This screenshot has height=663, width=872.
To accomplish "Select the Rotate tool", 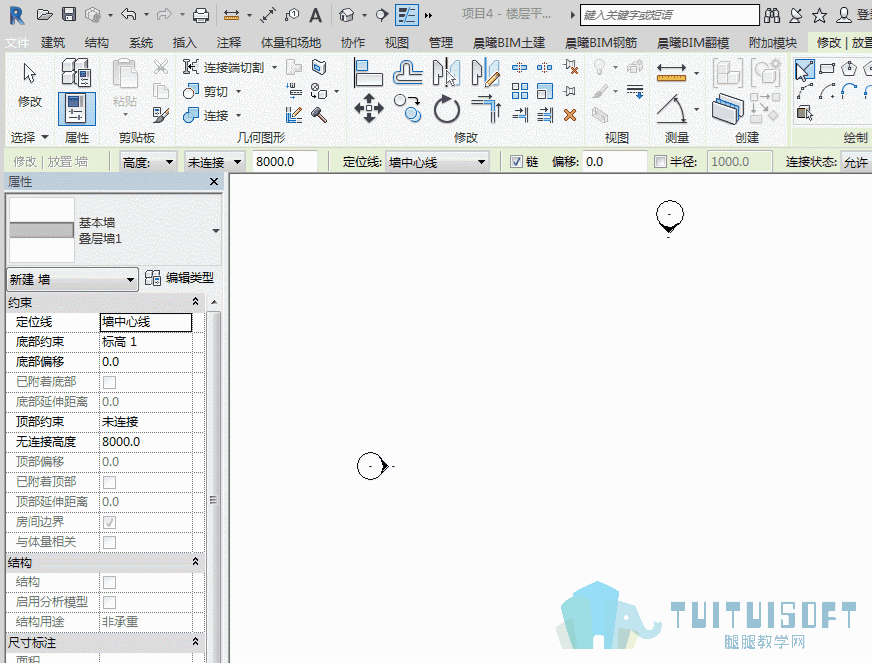I will (x=447, y=108).
